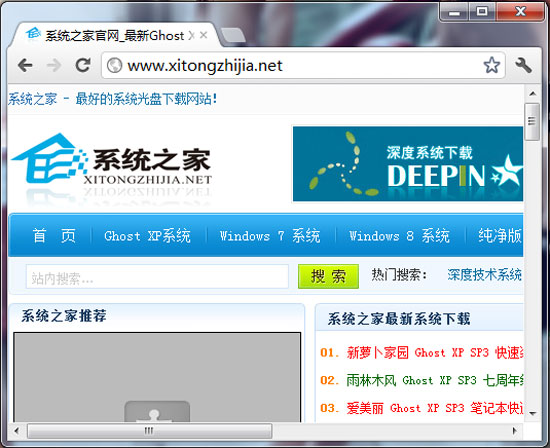Open 爱美丽 Ghost XP SP3 download link
The height and width of the screenshot is (448, 550).
[x=435, y=408]
